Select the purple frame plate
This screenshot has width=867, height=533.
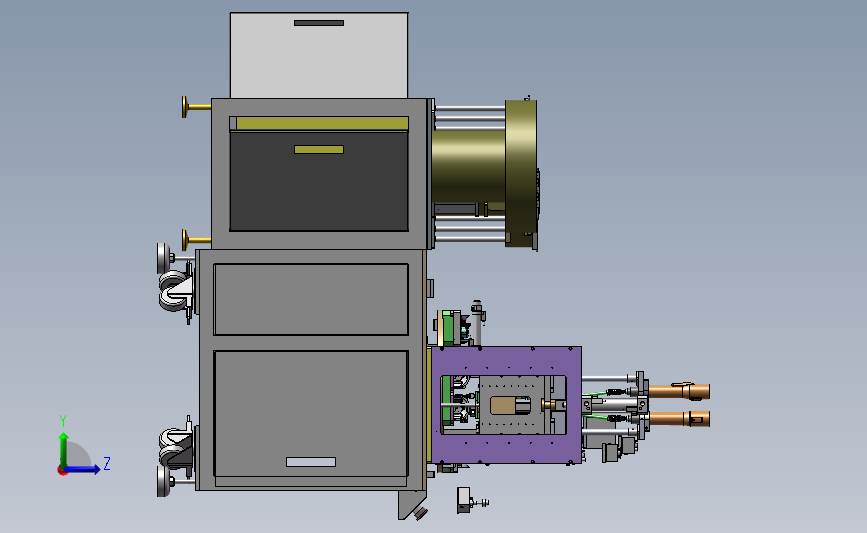point(506,361)
